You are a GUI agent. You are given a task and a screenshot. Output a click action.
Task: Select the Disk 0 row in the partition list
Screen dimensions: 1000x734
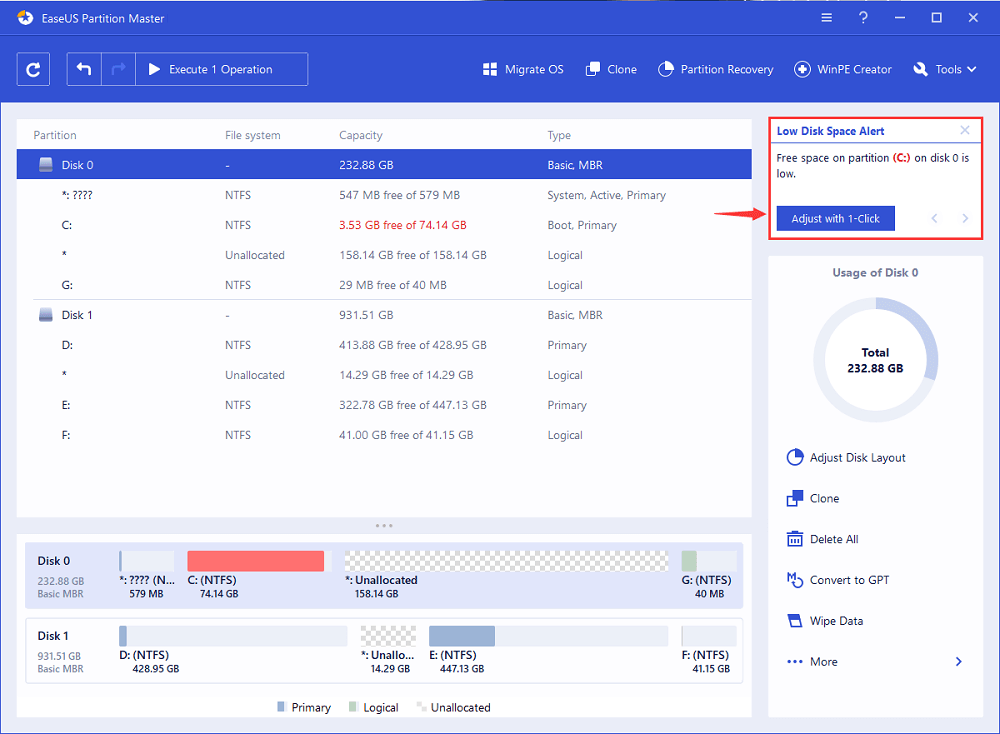tap(384, 165)
